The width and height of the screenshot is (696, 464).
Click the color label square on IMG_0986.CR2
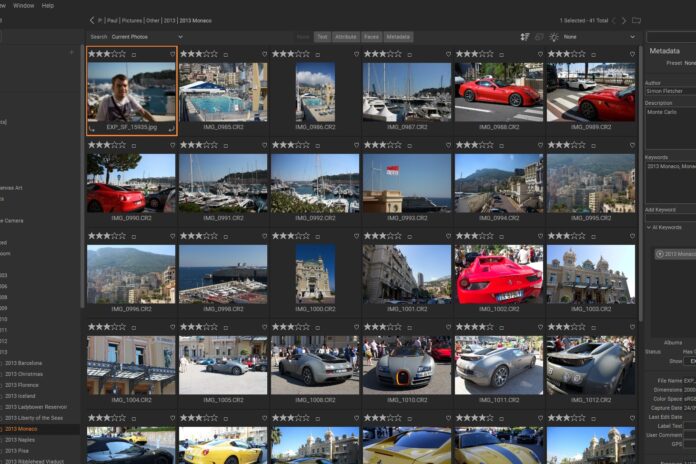(318, 55)
